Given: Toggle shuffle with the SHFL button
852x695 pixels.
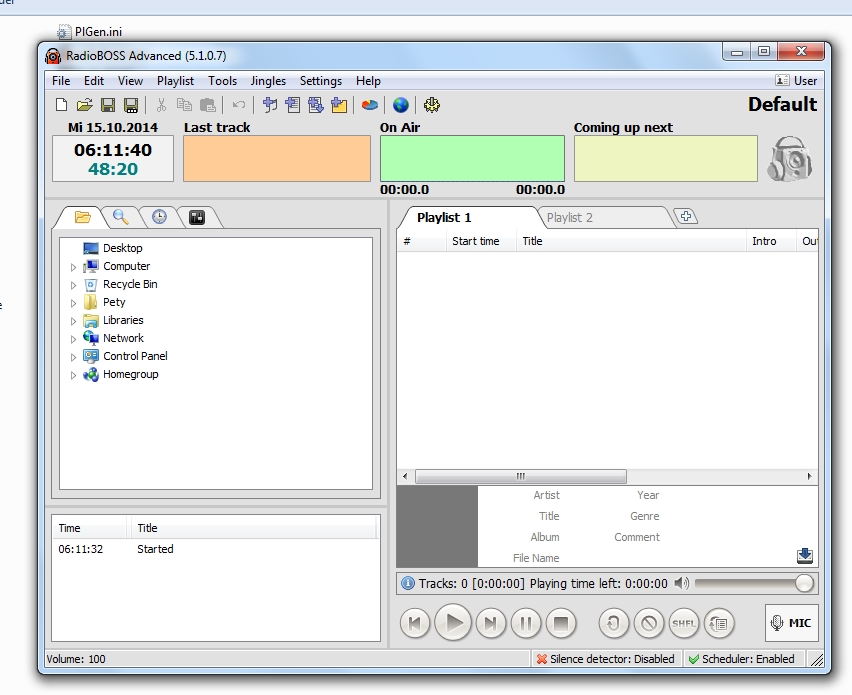Looking at the screenshot, I should coord(684,623).
